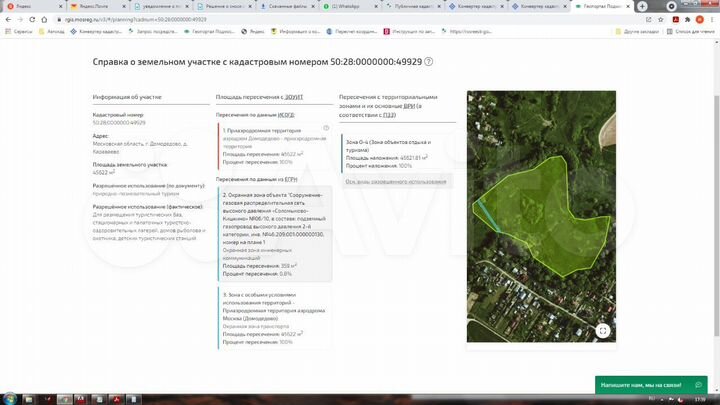Open the Windows Start button
Screen dimensions: 720x405
(9, 399)
